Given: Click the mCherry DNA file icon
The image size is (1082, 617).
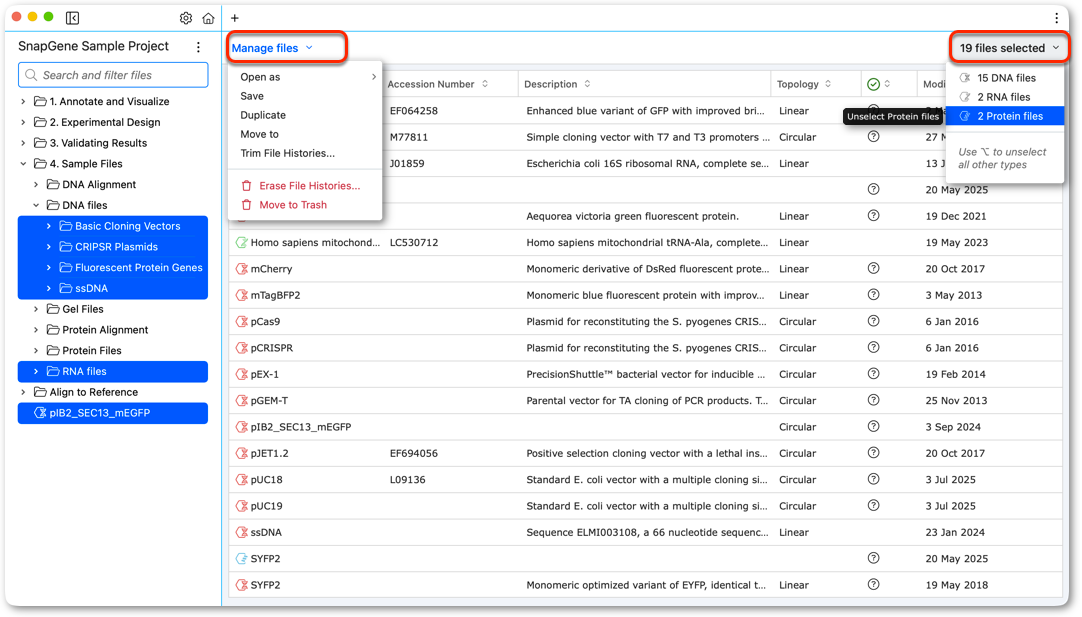Looking at the screenshot, I should tap(242, 269).
